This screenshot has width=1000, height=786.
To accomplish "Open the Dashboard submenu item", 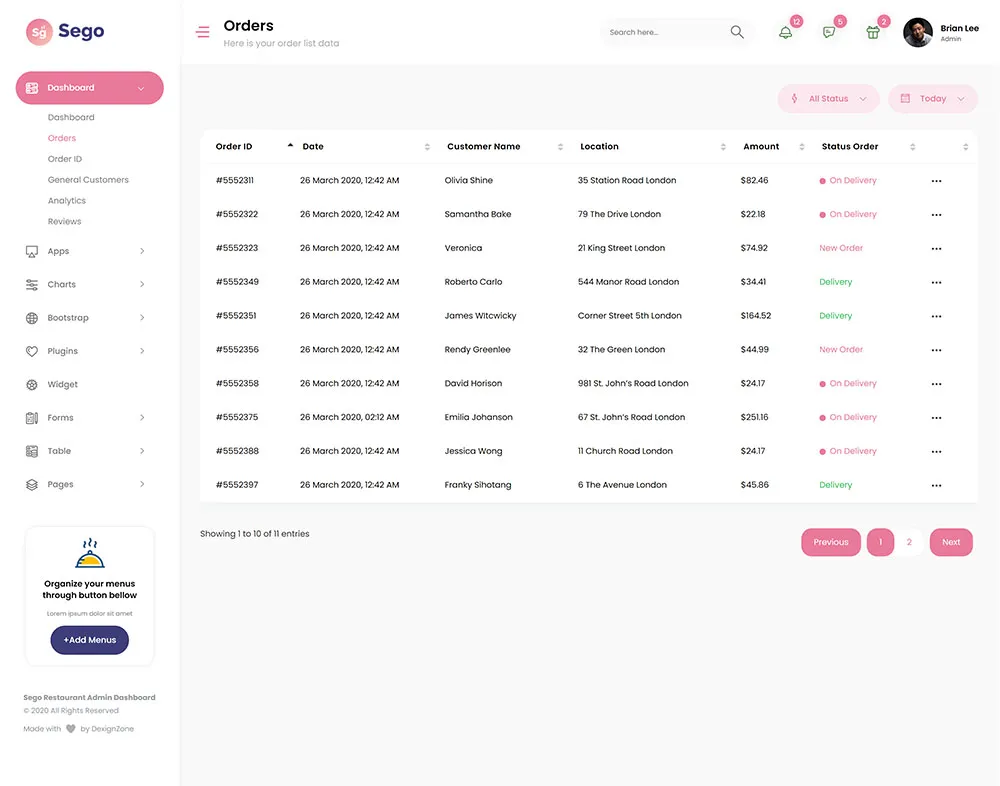I will tap(71, 117).
